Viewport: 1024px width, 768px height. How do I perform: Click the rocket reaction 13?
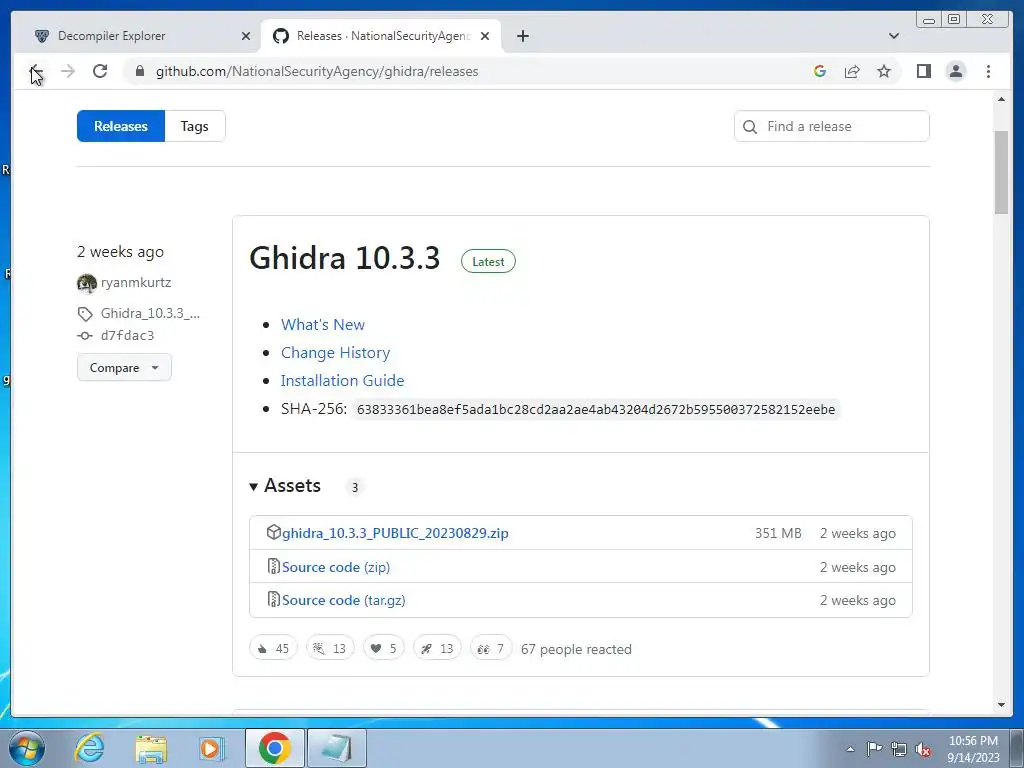[438, 648]
